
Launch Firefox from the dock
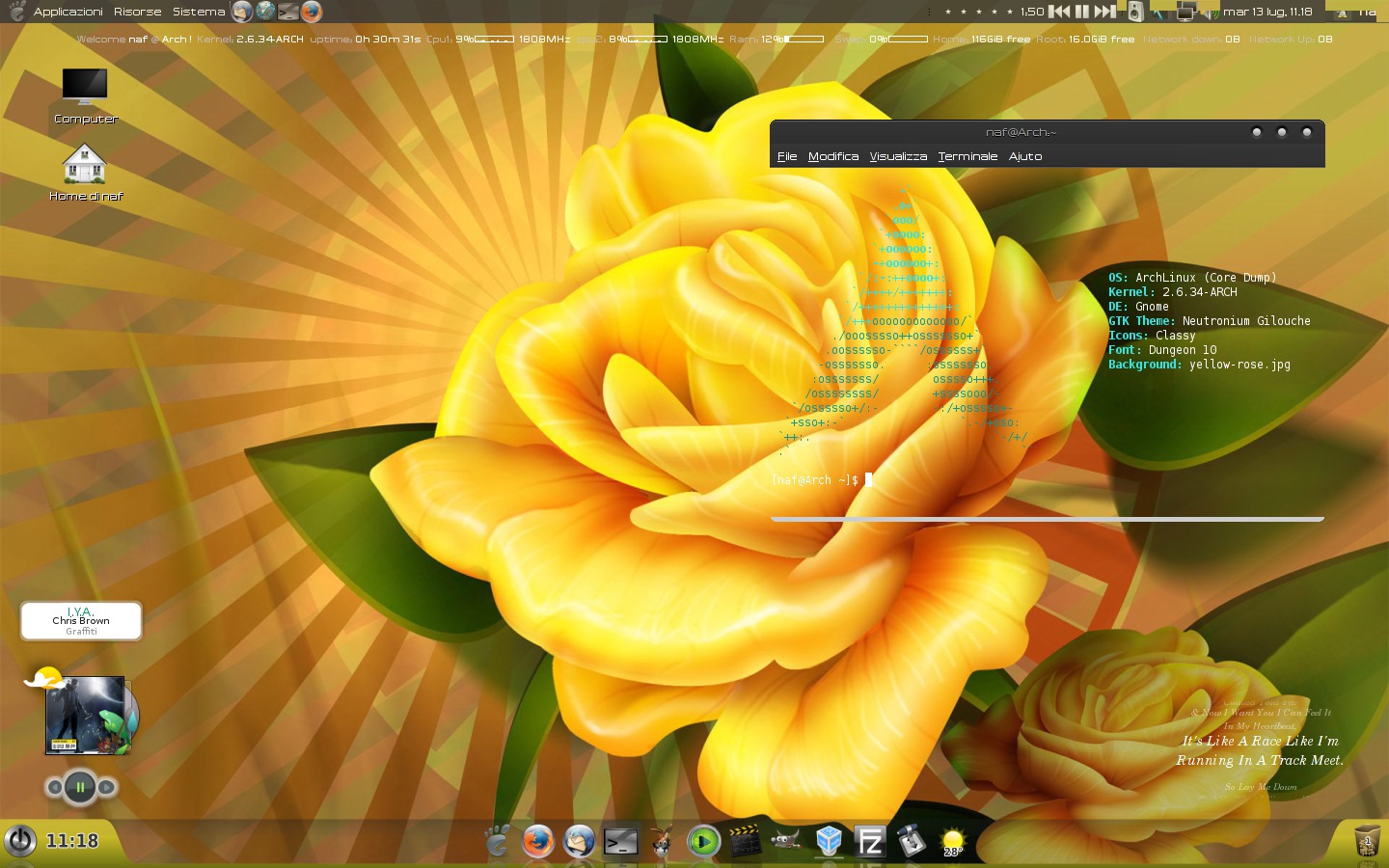tap(538, 841)
